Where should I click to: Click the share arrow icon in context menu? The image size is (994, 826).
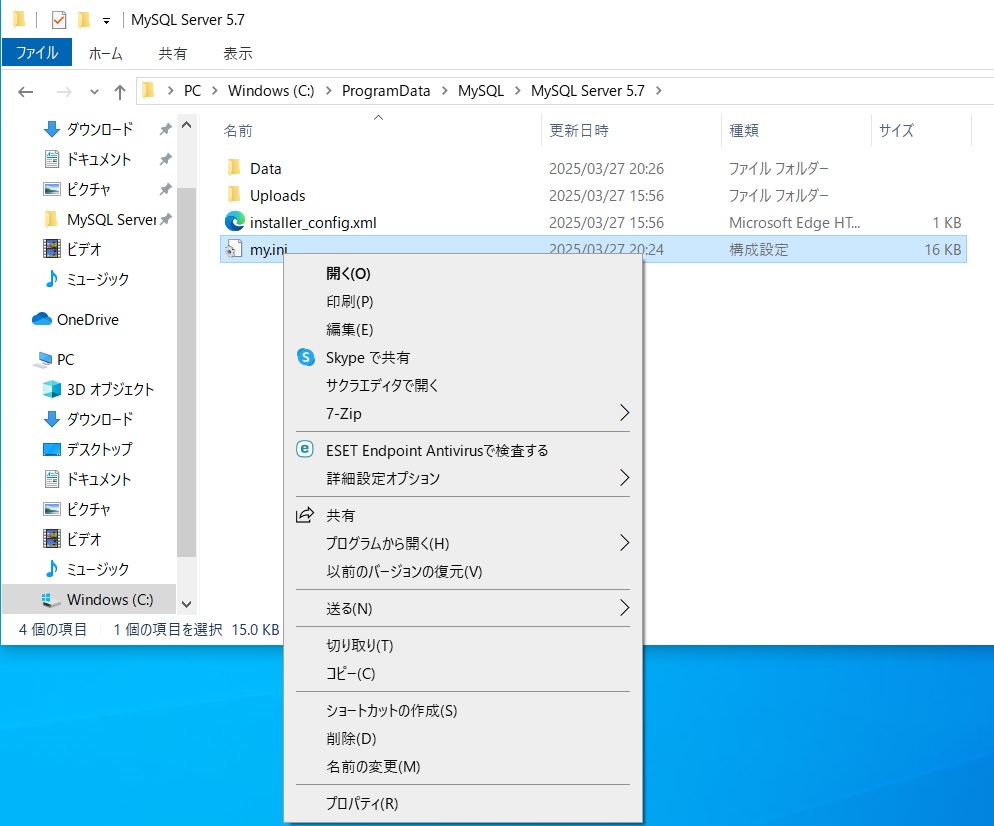[305, 515]
